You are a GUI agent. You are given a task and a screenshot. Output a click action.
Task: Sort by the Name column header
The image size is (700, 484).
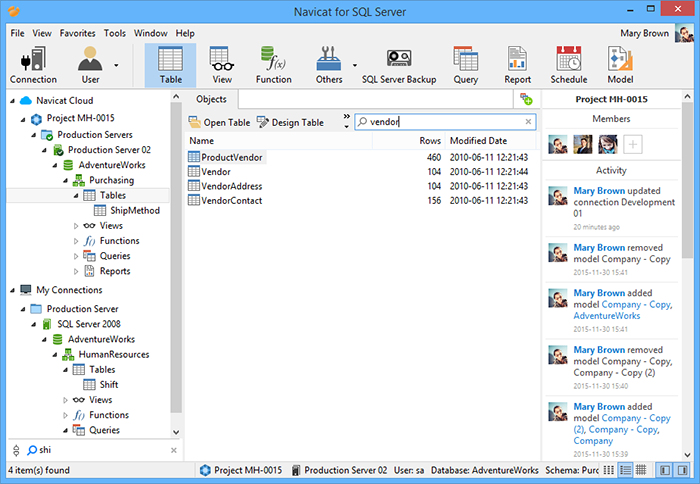(x=279, y=141)
